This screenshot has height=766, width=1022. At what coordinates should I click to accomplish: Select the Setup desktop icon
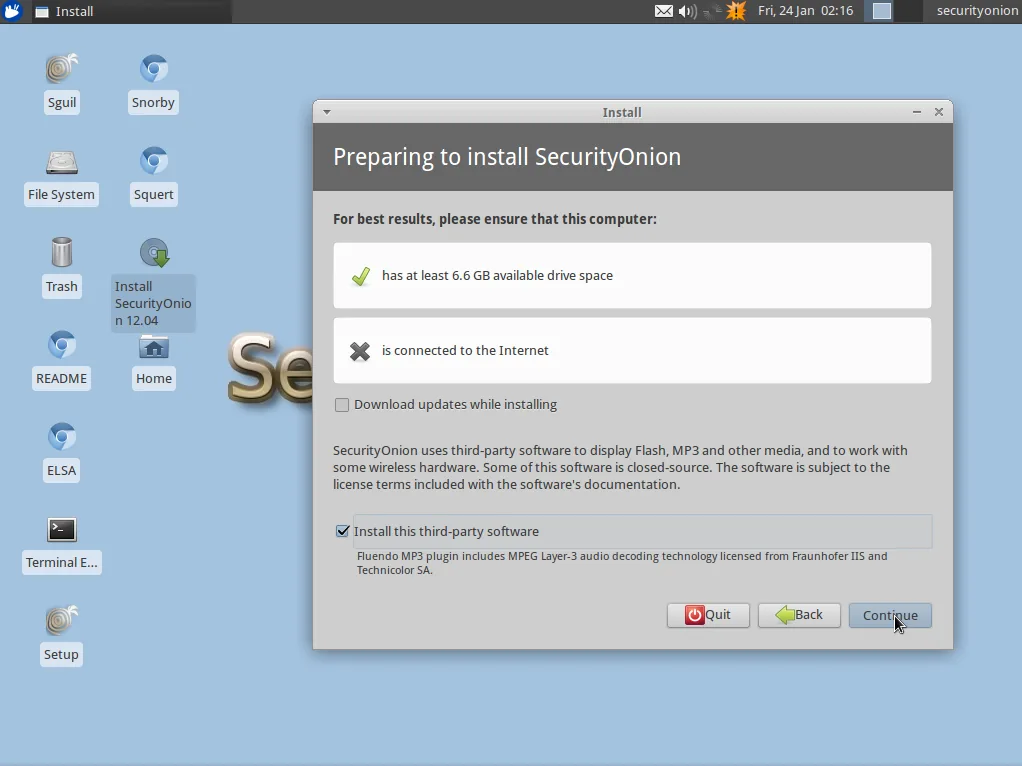coord(61,636)
